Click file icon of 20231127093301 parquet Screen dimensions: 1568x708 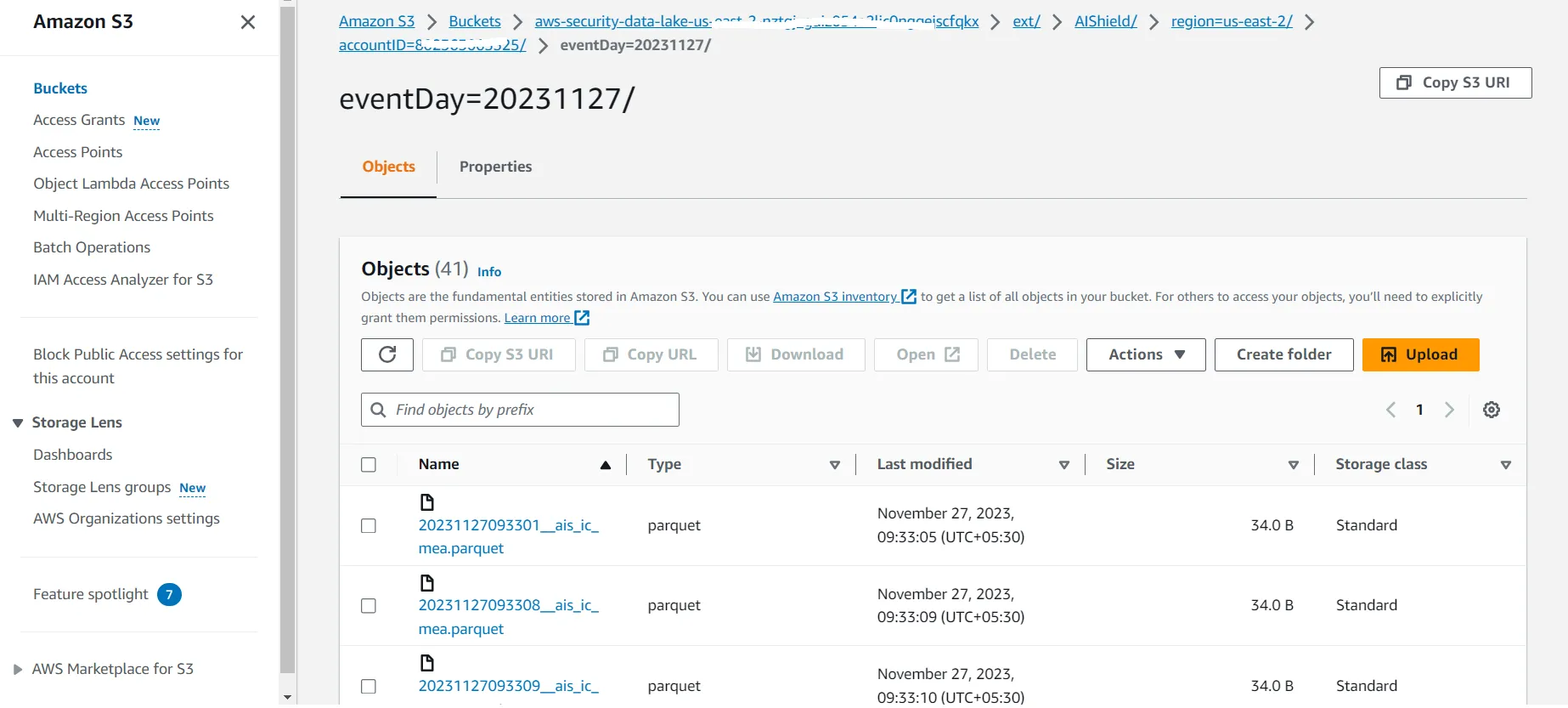(x=427, y=502)
